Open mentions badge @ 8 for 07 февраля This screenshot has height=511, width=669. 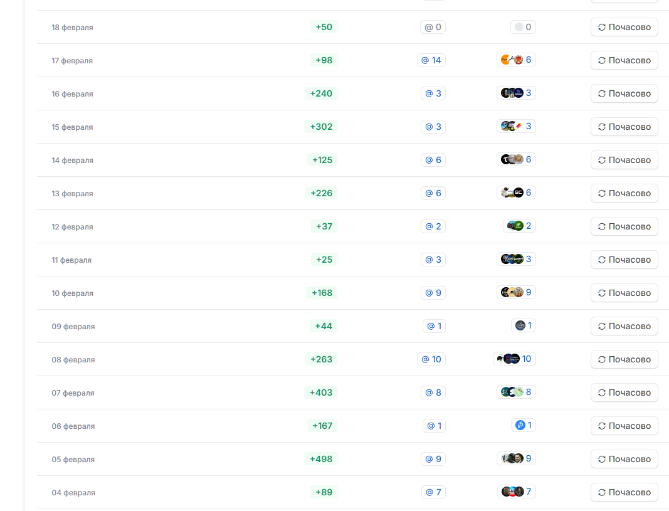[x=433, y=393]
